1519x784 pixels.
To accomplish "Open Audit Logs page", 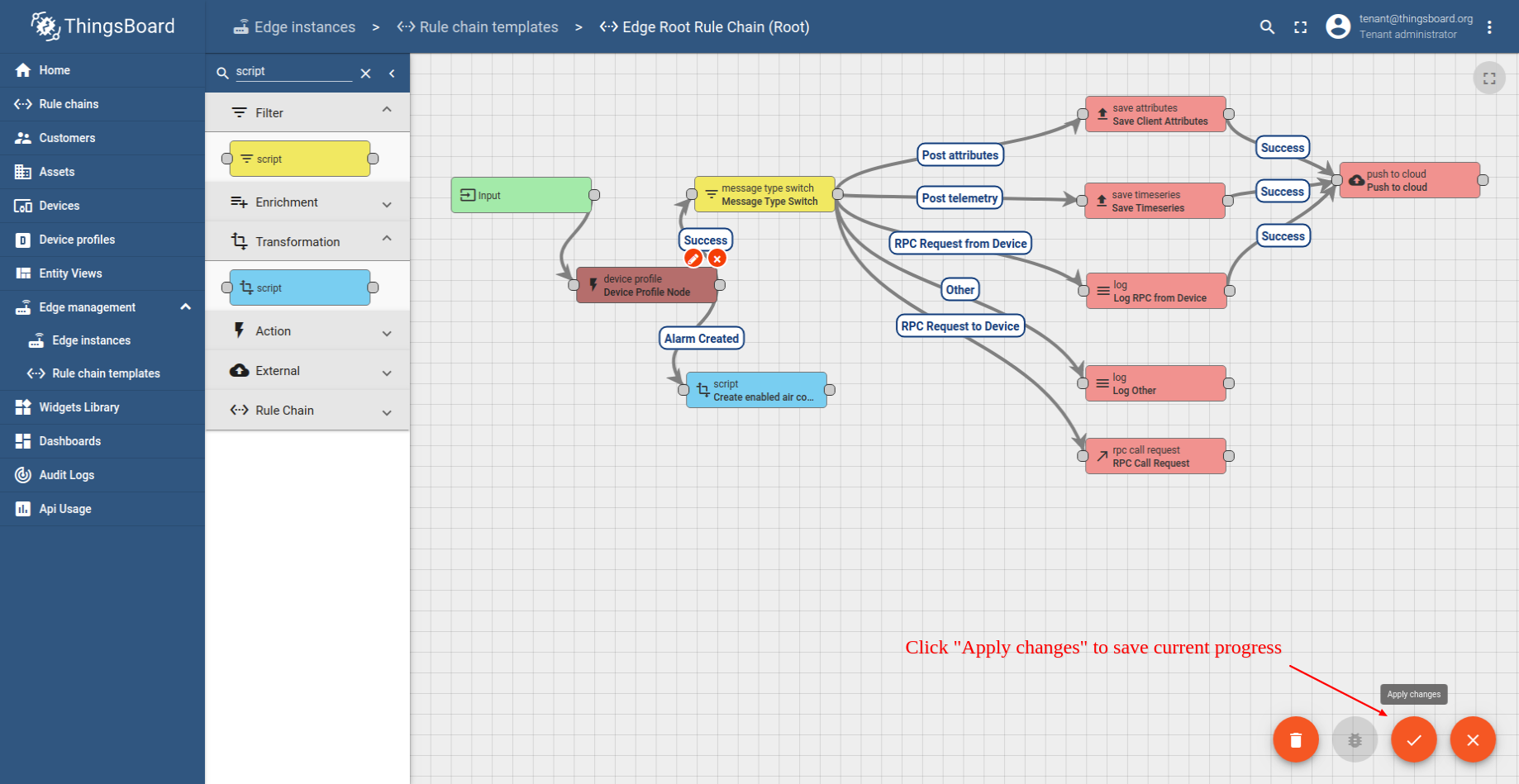I will [x=102, y=475].
